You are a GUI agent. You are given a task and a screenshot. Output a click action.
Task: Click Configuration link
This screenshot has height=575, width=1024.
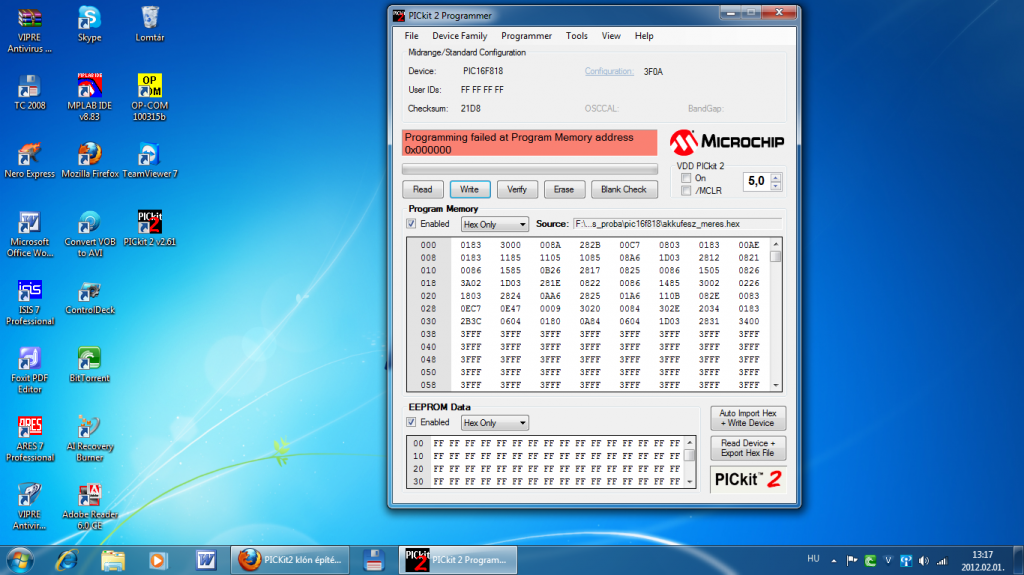(x=609, y=71)
